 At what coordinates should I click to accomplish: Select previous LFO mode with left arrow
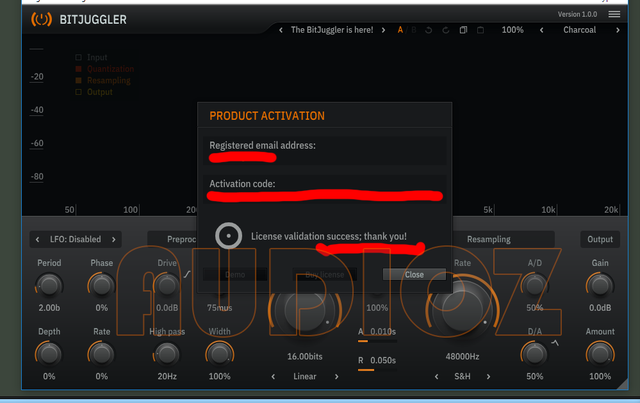38,239
